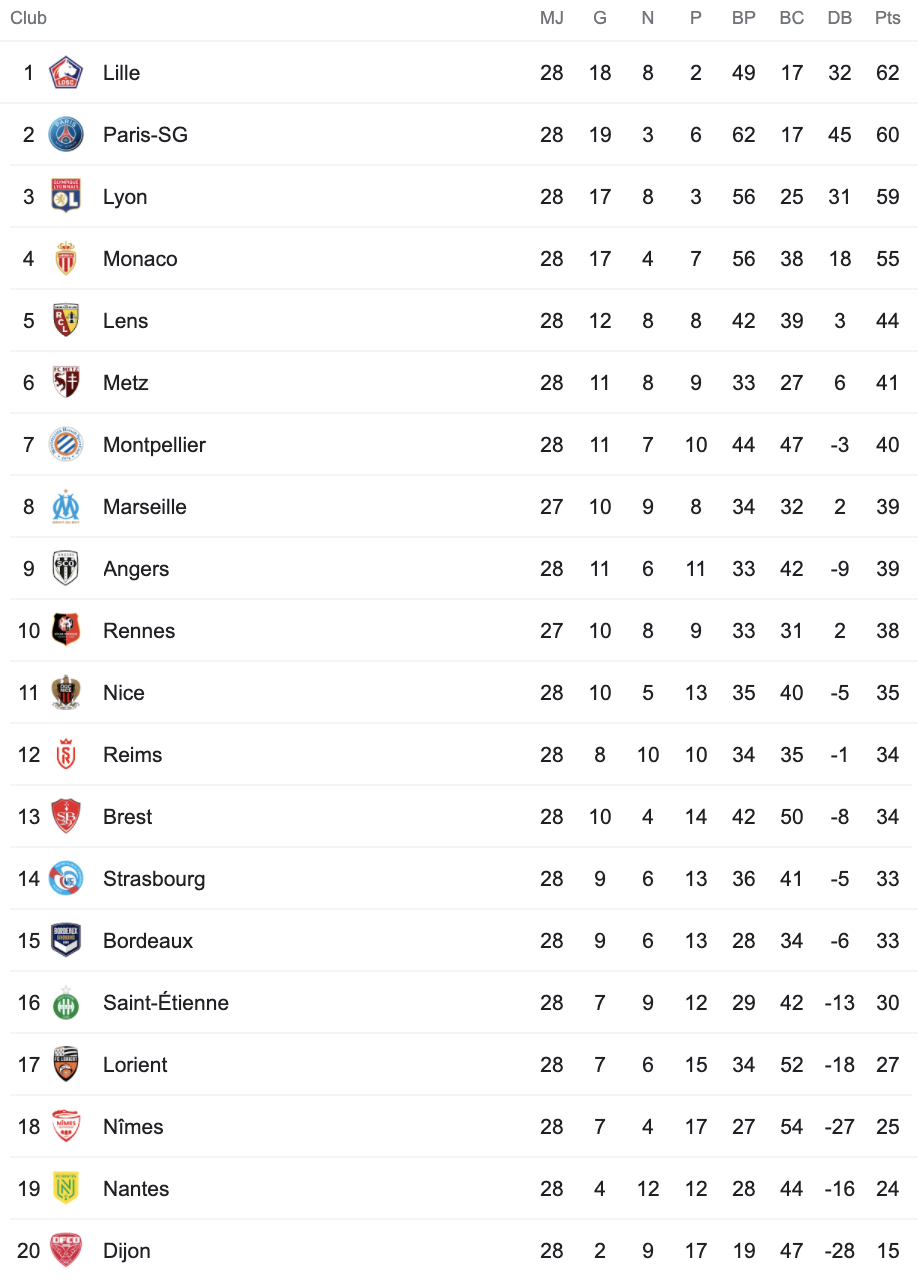Image resolution: width=918 pixels, height=1282 pixels.
Task: Click the Lille club crest icon
Action: pyautogui.click(x=66, y=73)
